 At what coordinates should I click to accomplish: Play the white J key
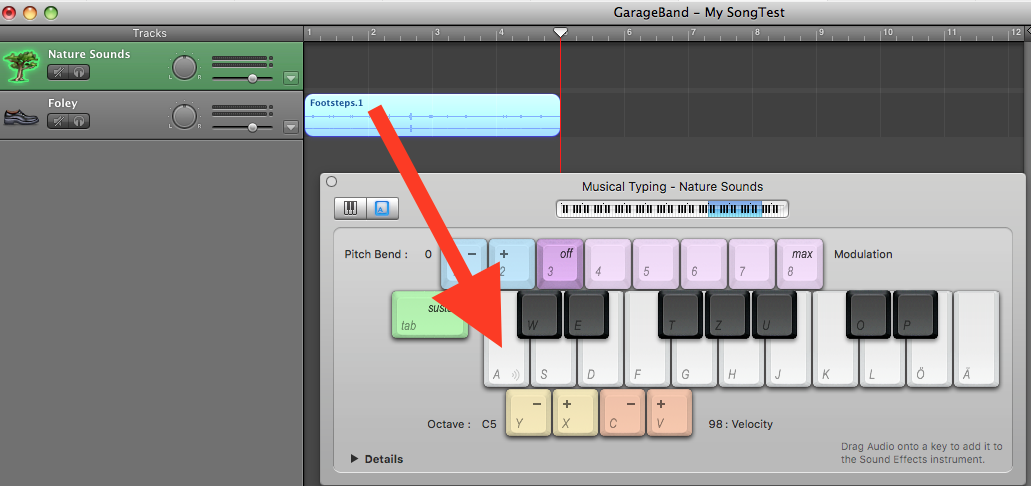(788, 365)
